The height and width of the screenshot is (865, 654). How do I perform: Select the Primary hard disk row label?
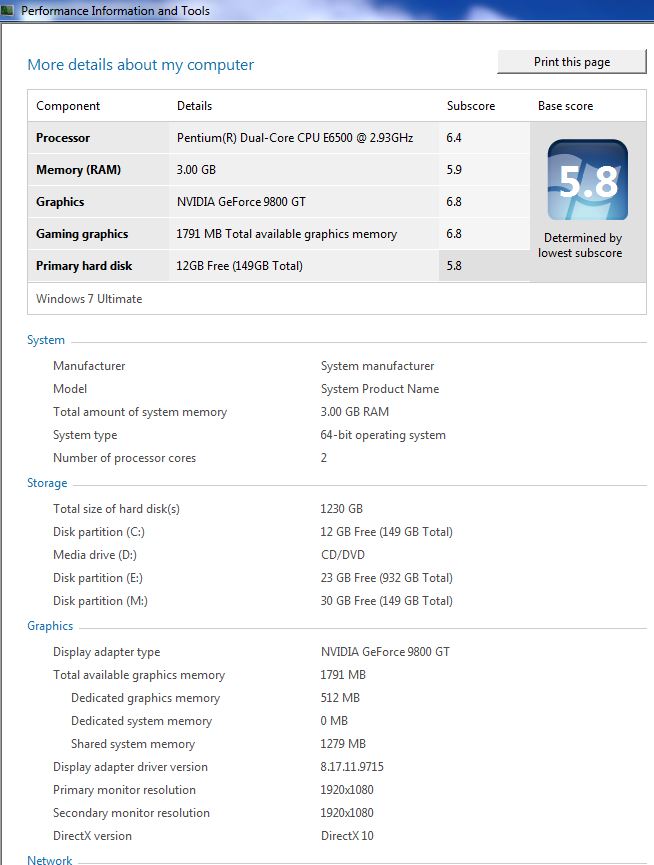click(x=84, y=266)
